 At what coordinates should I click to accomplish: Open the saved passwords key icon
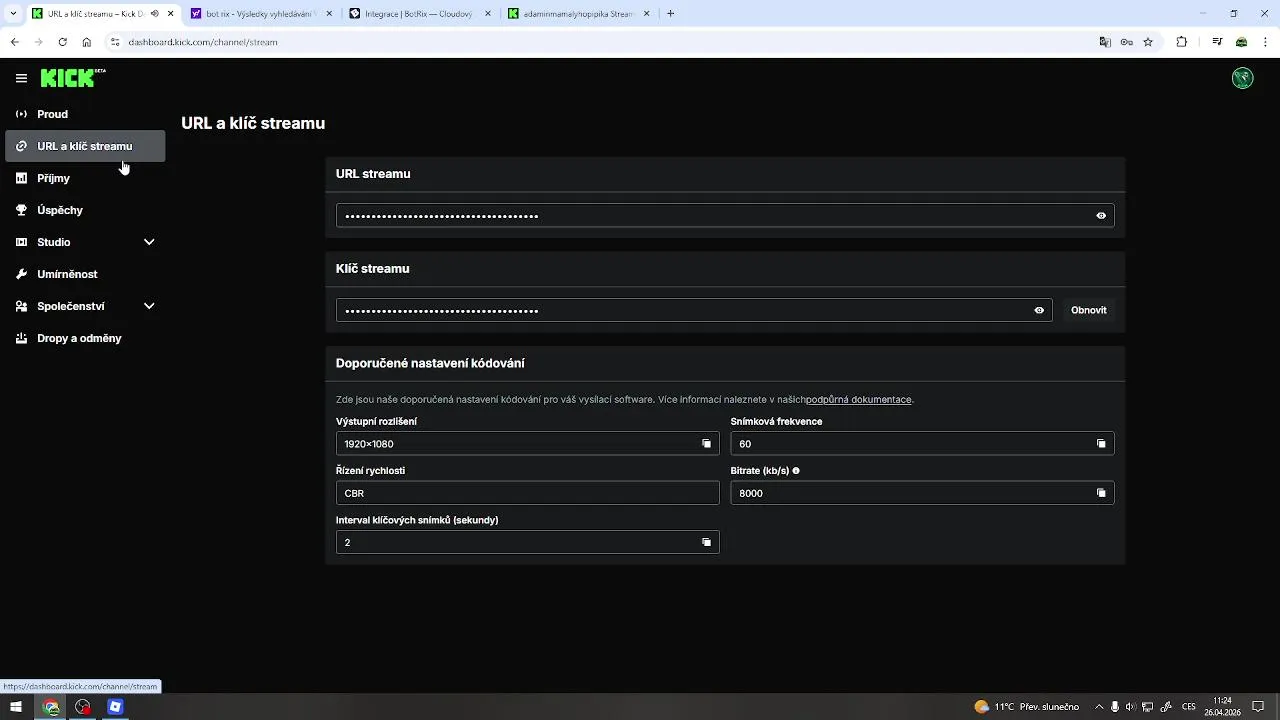pos(1127,42)
